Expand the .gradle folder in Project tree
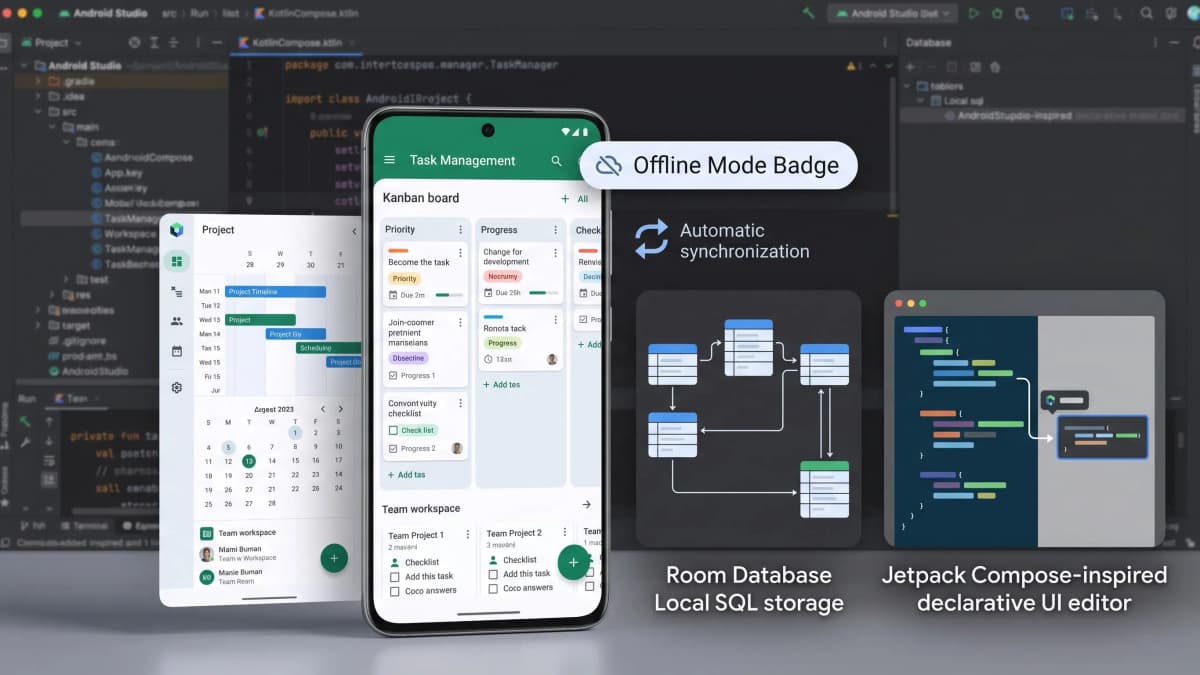The height and width of the screenshot is (675, 1200). [x=38, y=81]
